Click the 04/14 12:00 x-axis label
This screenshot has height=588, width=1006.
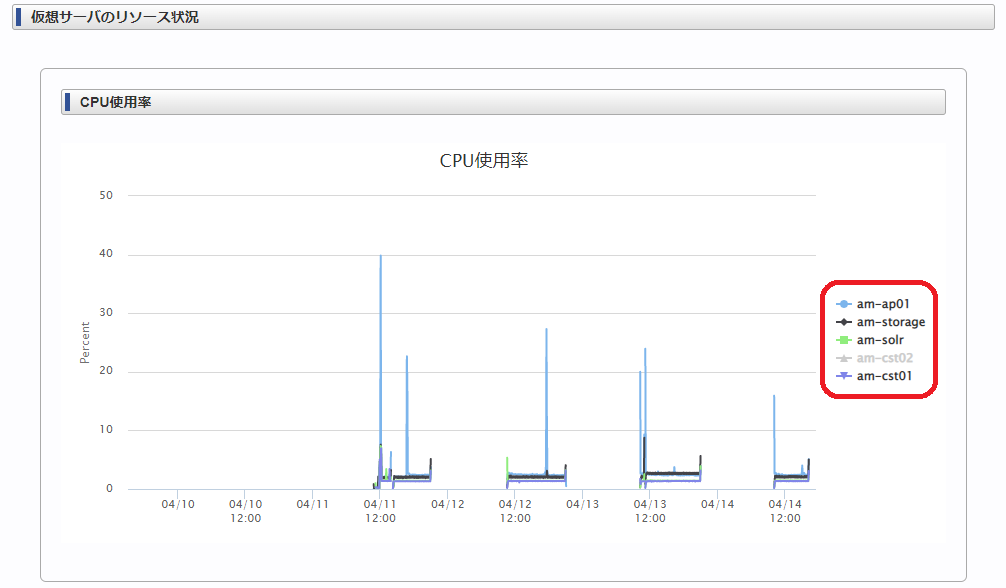[x=785, y=512]
